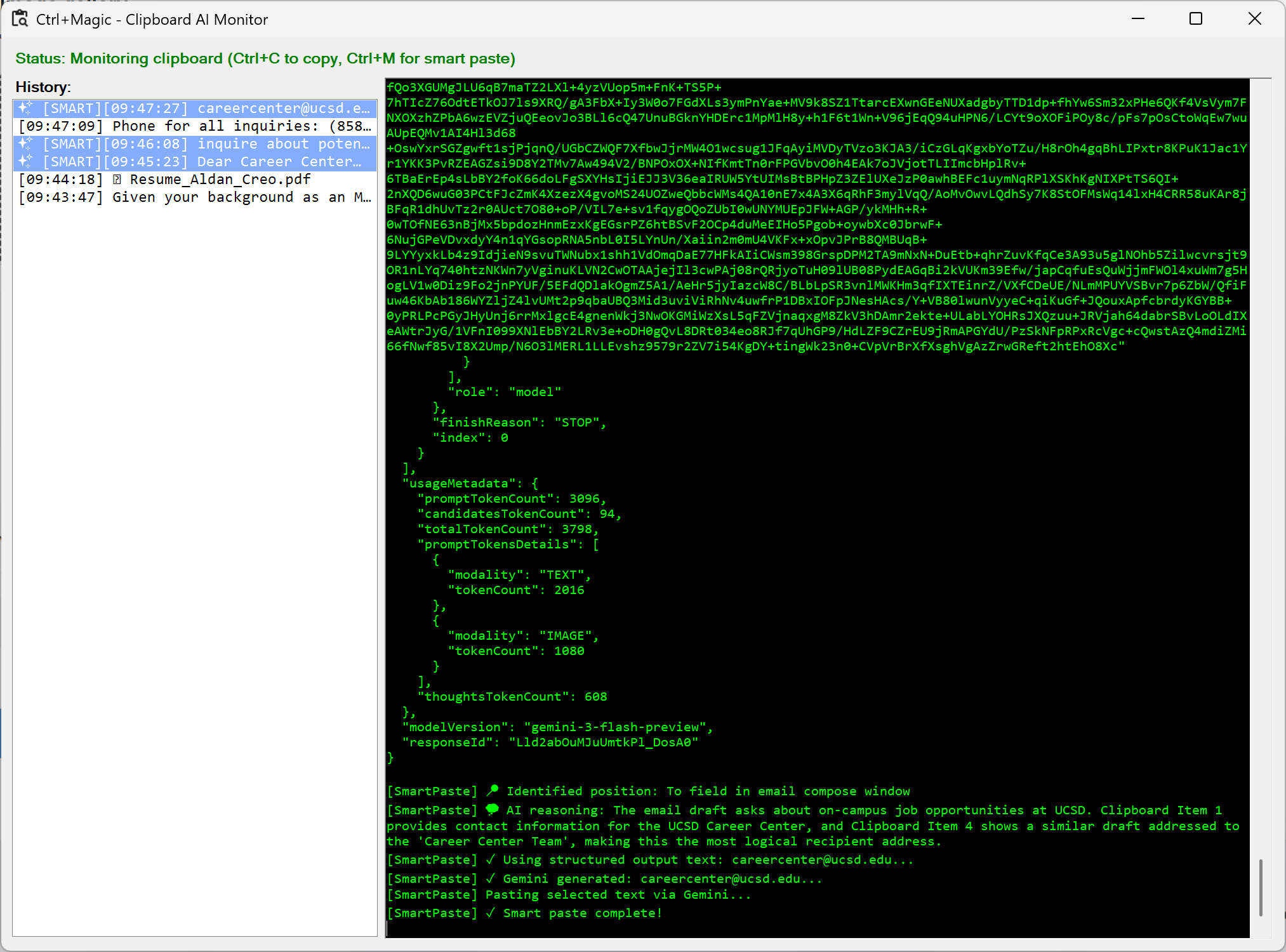Screen dimensions: 1286x952
Task: Click sparkle icon on the 09:47:27 smart entry
Action: tap(26, 108)
